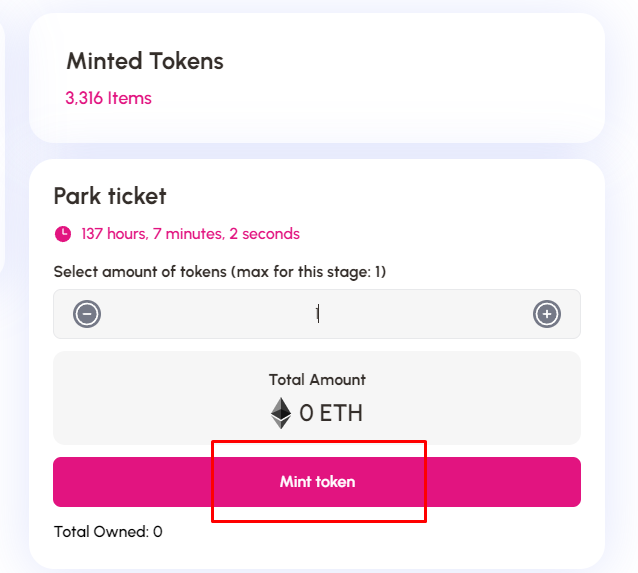Click the 137 hours countdown timer text
638x573 pixels.
[x=190, y=234]
